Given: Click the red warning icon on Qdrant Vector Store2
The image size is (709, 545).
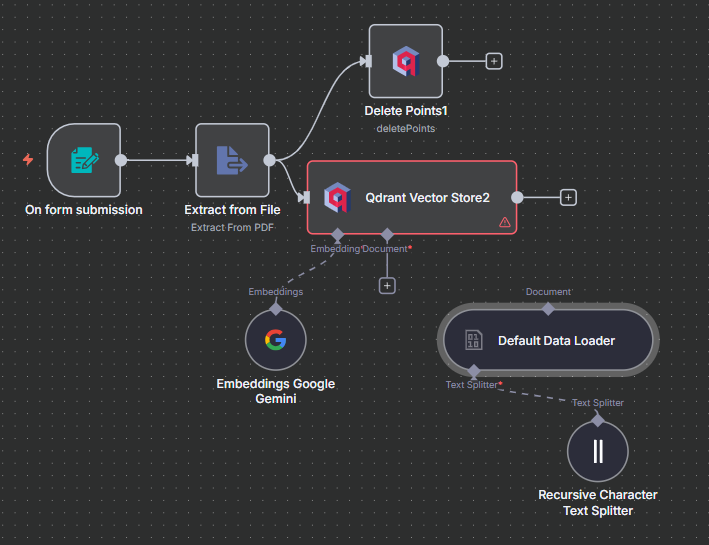Looking at the screenshot, I should coord(504,222).
